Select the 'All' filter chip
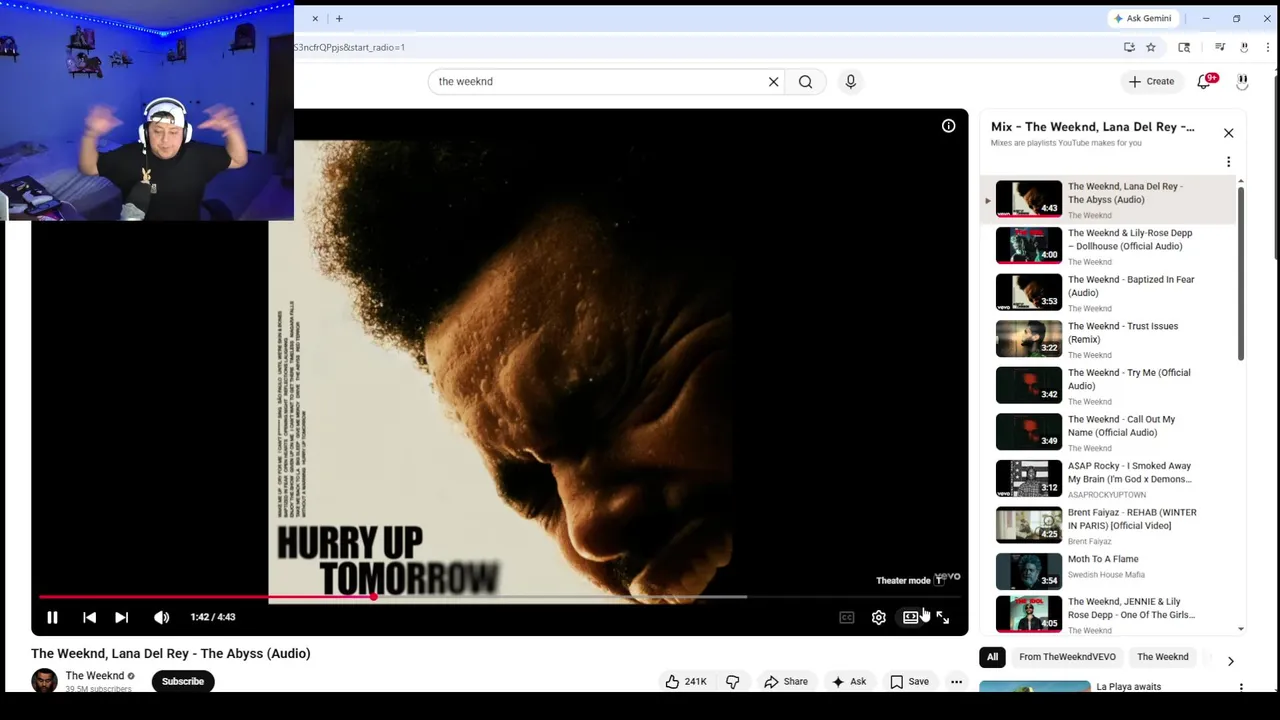The height and width of the screenshot is (720, 1280). click(992, 657)
